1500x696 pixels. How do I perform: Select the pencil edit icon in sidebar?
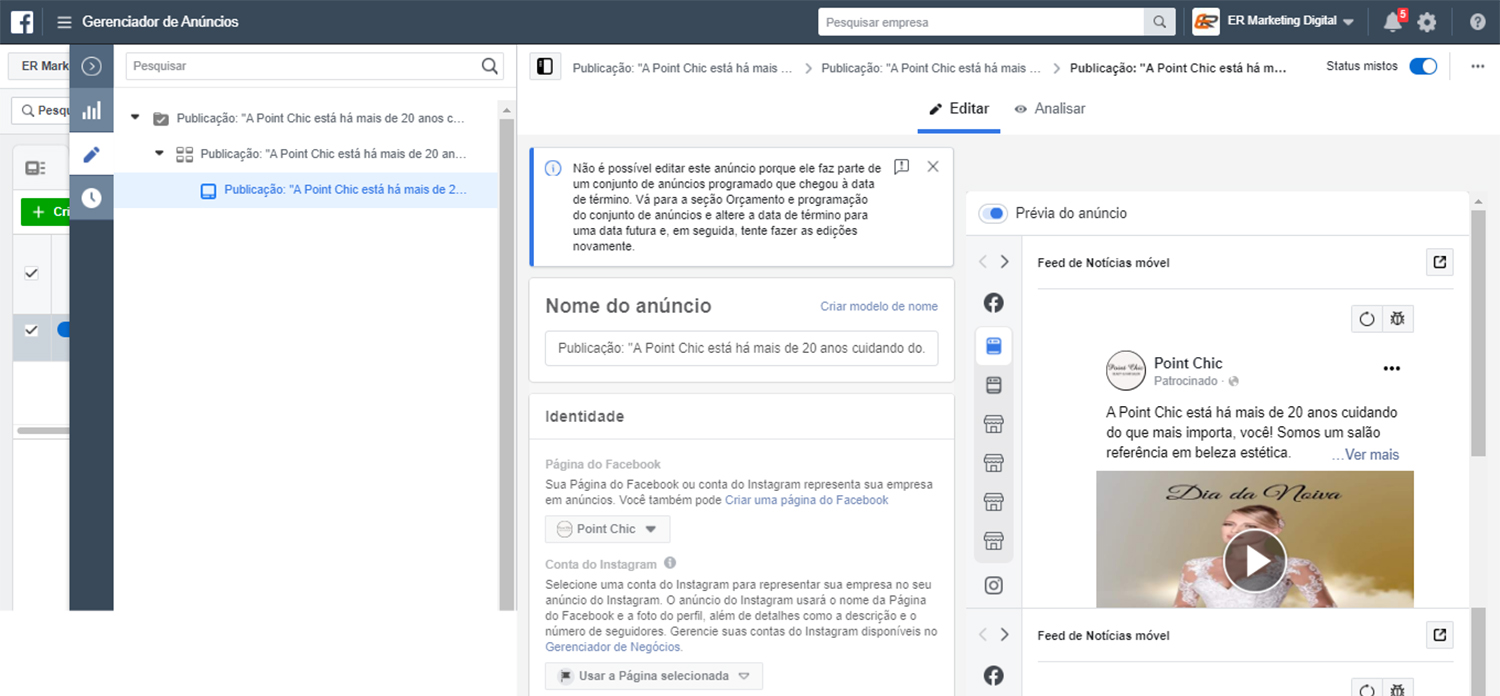pyautogui.click(x=91, y=154)
